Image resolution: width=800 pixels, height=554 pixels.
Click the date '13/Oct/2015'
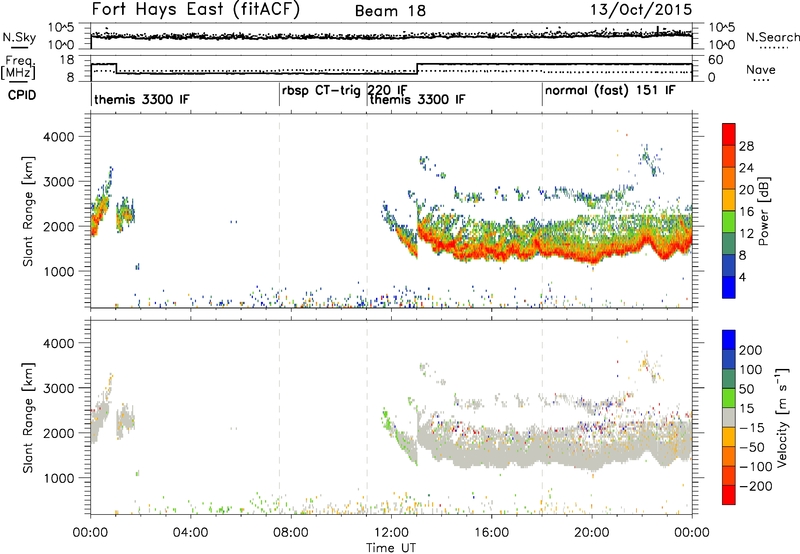pos(641,10)
